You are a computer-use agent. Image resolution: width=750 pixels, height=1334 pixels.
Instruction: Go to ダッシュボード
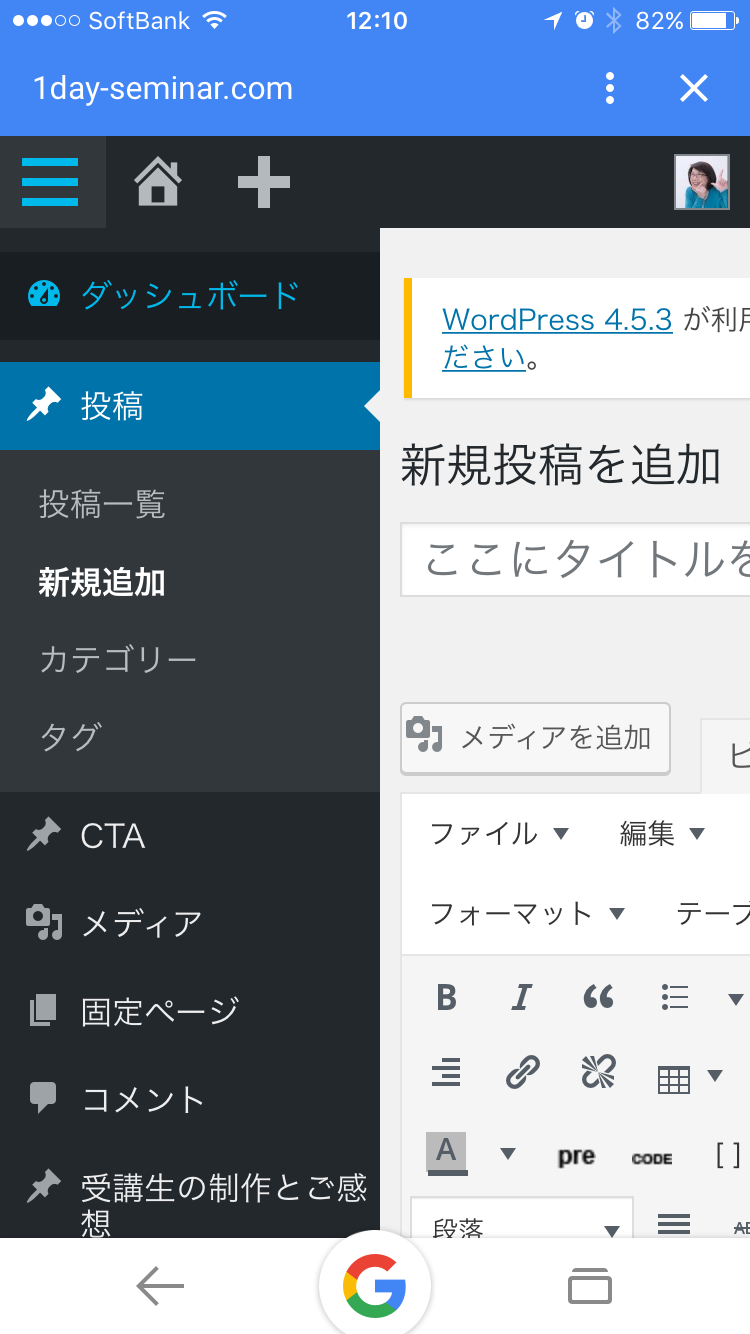190,295
